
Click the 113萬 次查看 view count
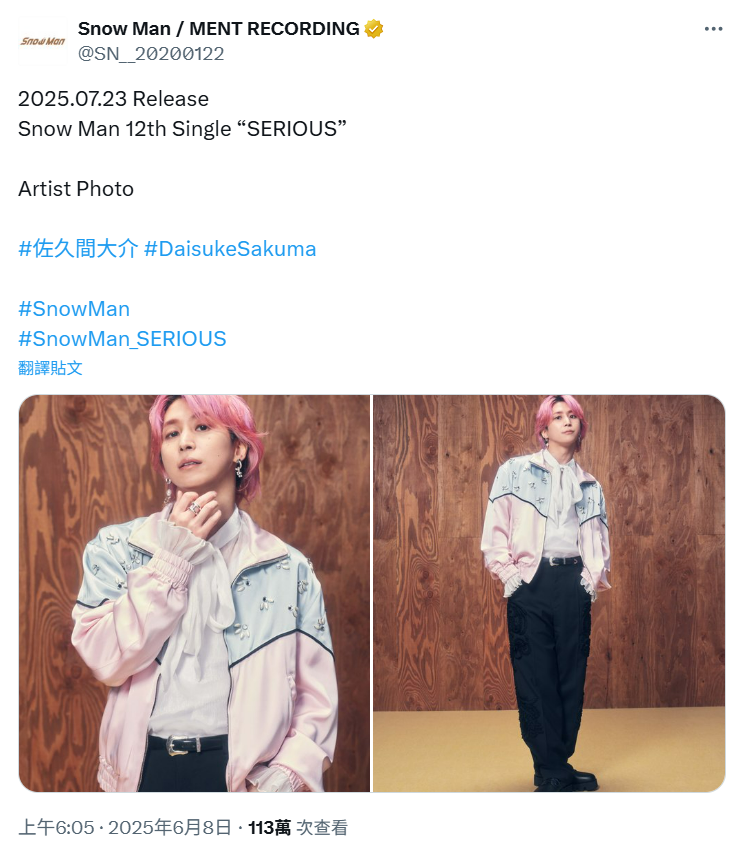pos(298,828)
